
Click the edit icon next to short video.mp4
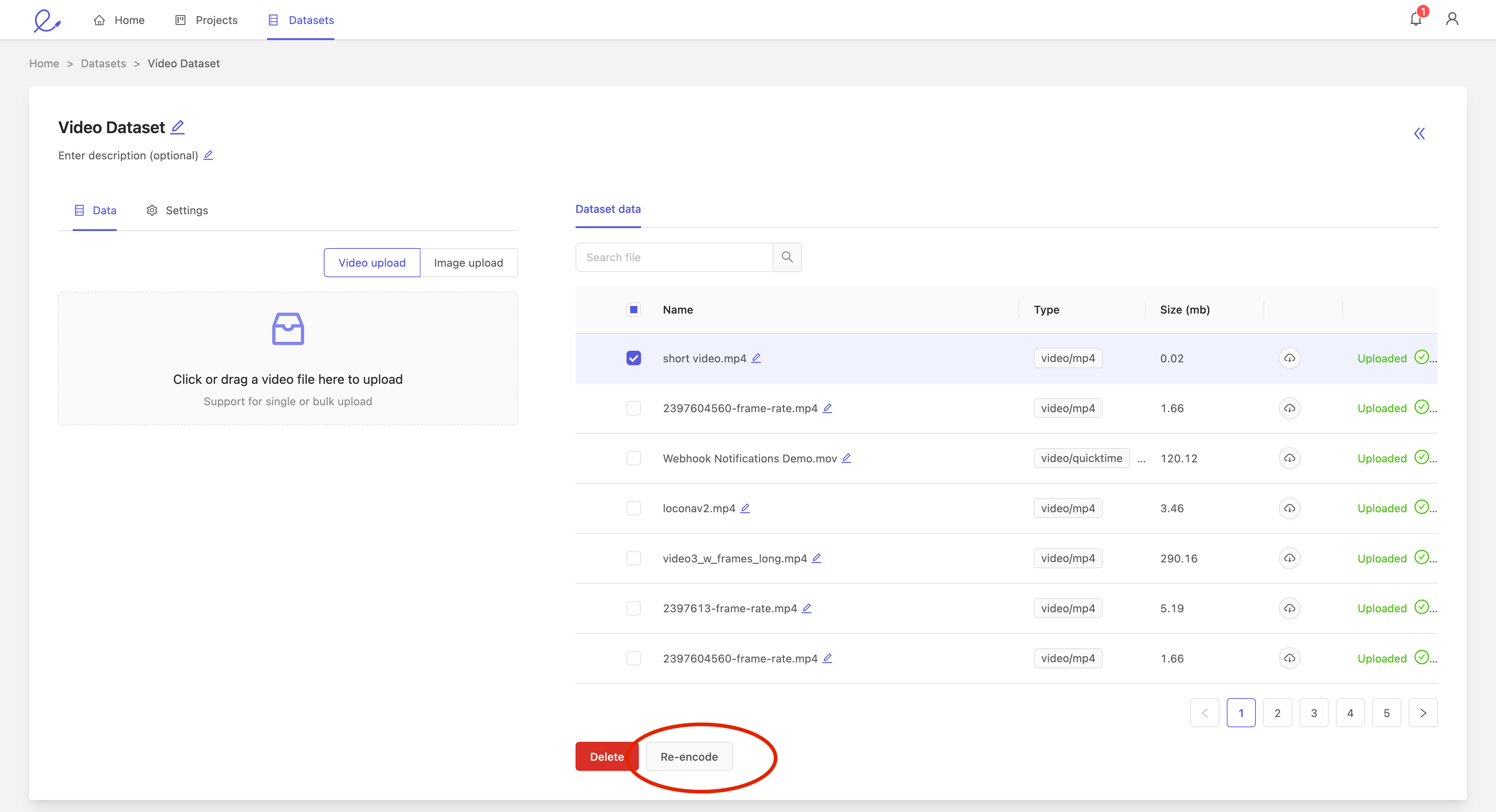(758, 358)
